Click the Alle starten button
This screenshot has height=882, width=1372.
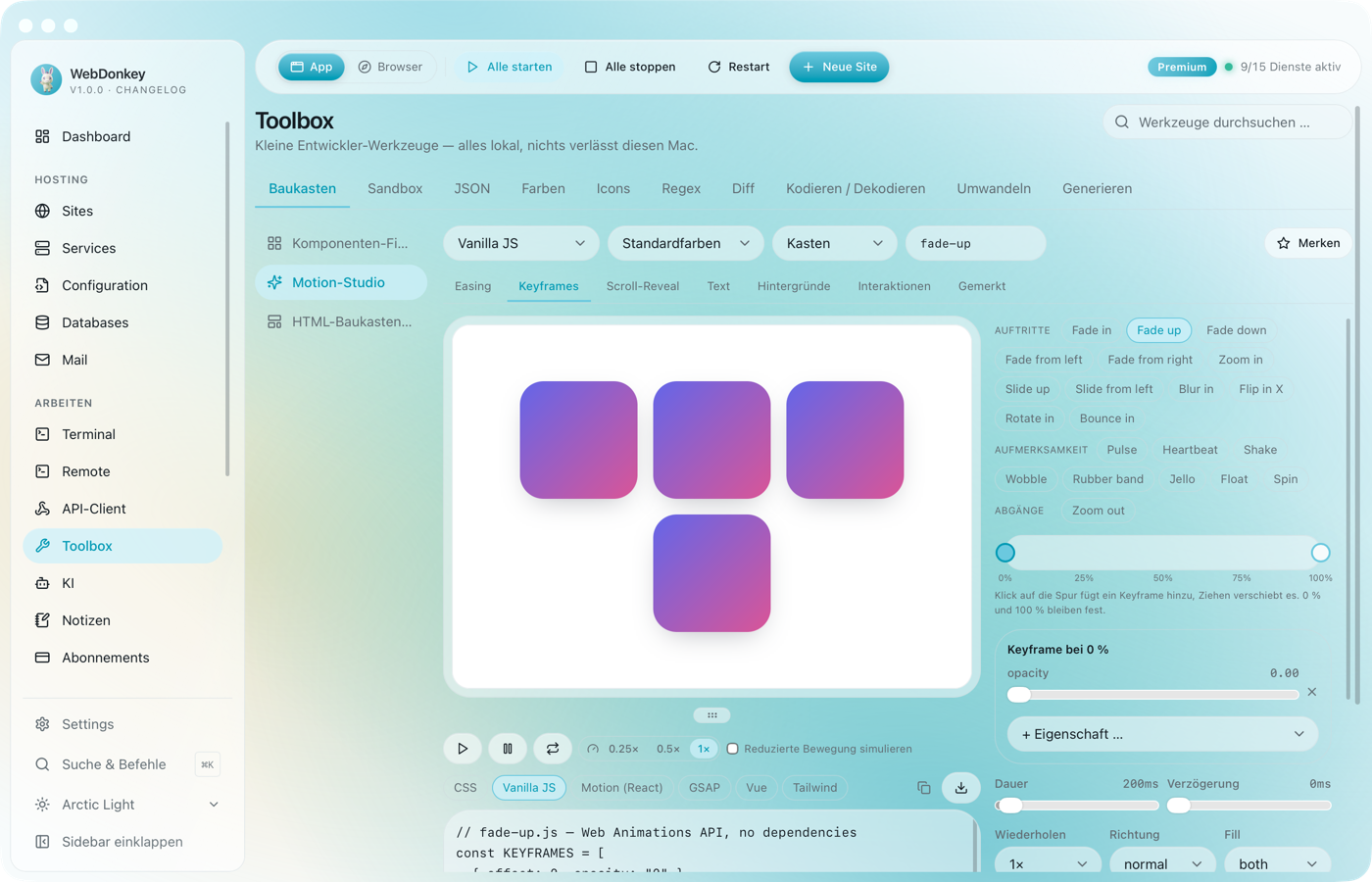[x=510, y=67]
